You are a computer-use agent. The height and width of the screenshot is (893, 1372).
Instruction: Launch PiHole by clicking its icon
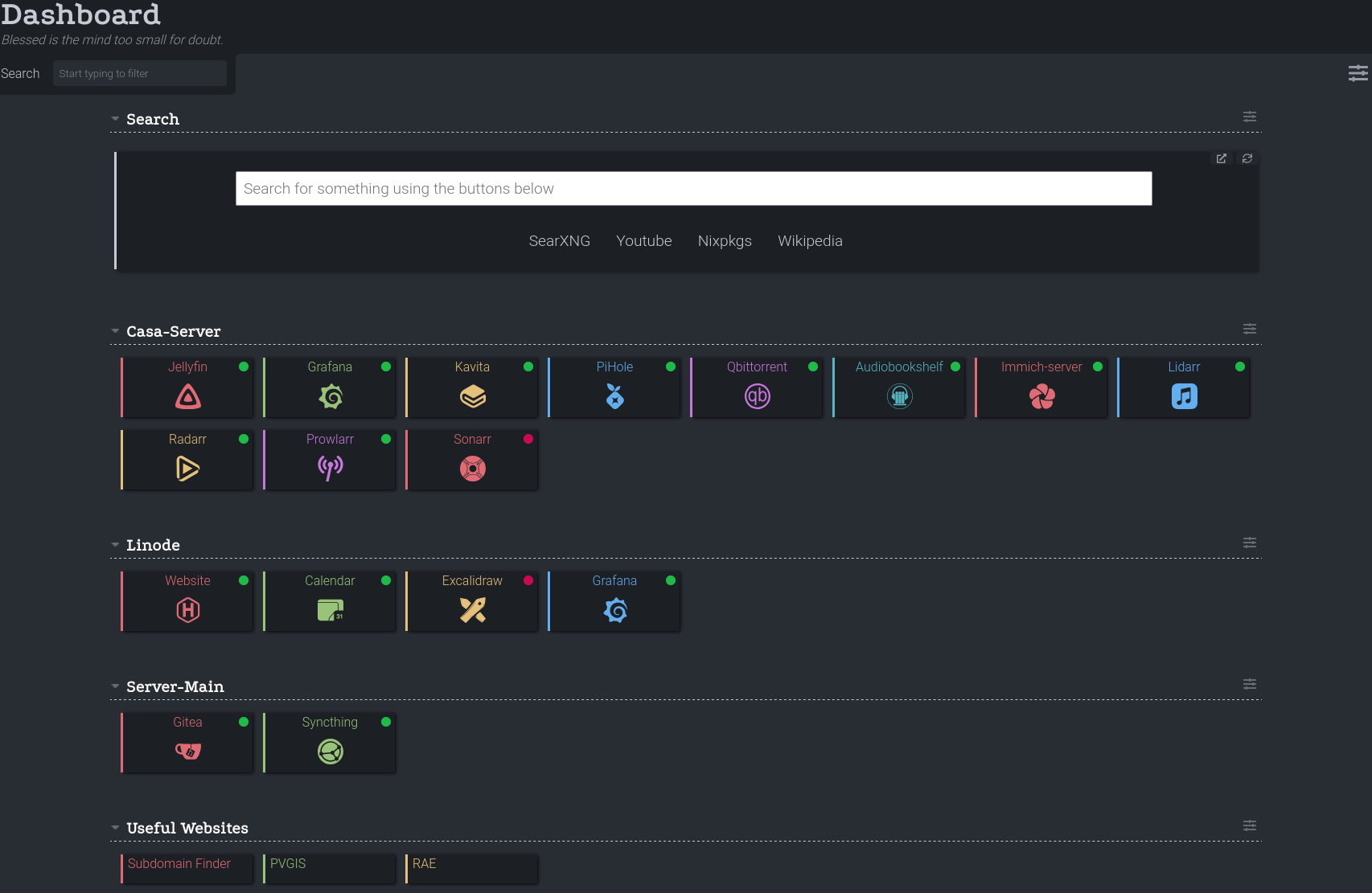pyautogui.click(x=614, y=395)
